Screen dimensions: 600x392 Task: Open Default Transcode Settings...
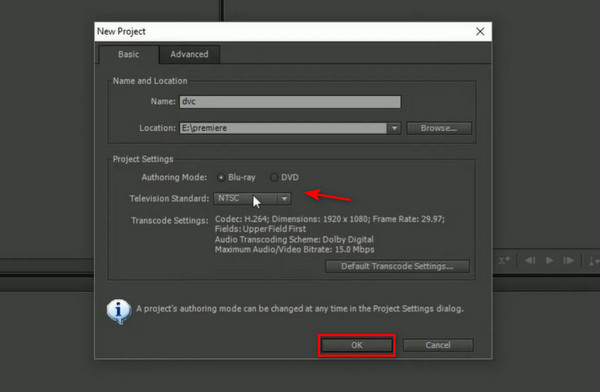(397, 266)
